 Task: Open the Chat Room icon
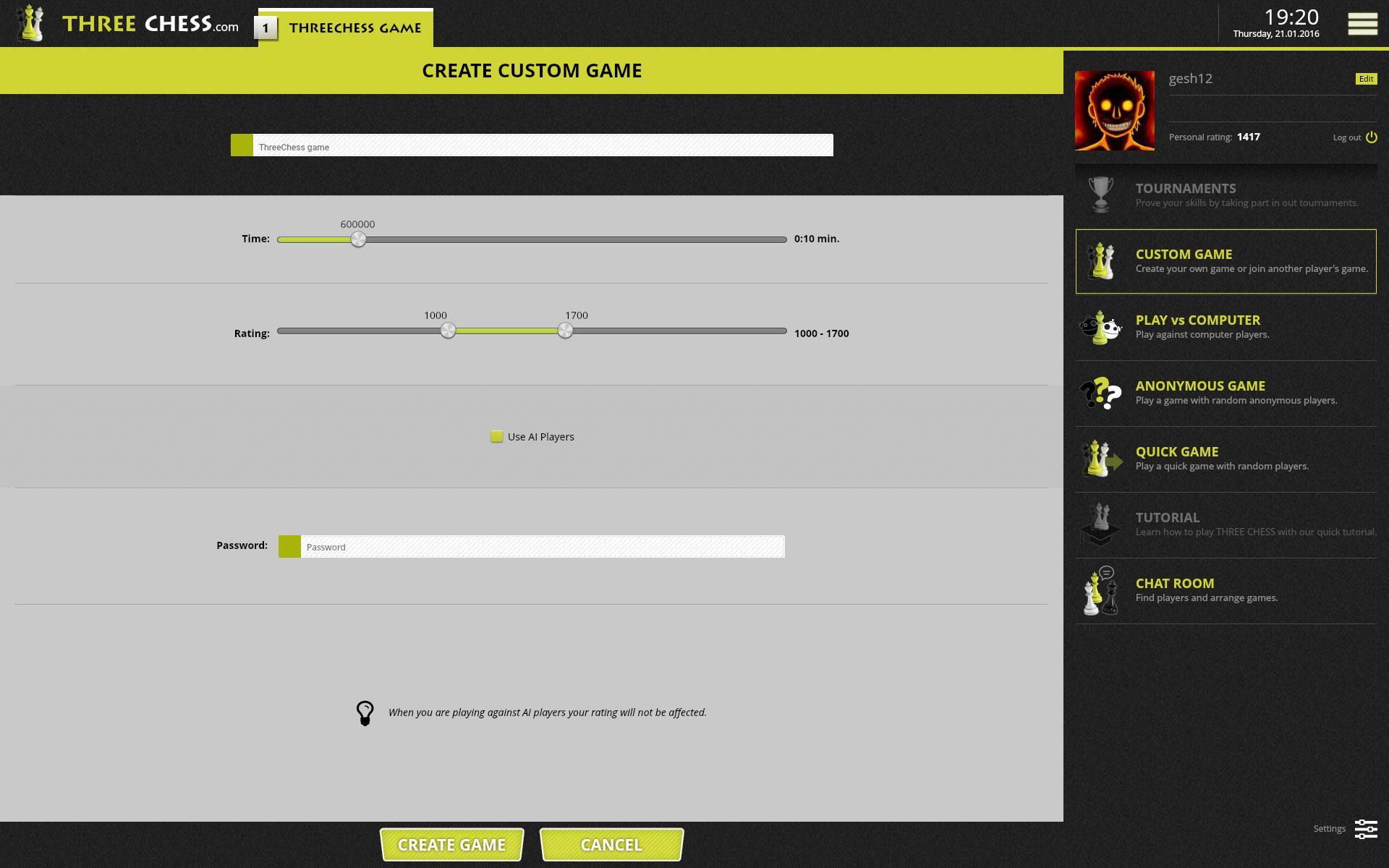pos(1100,591)
